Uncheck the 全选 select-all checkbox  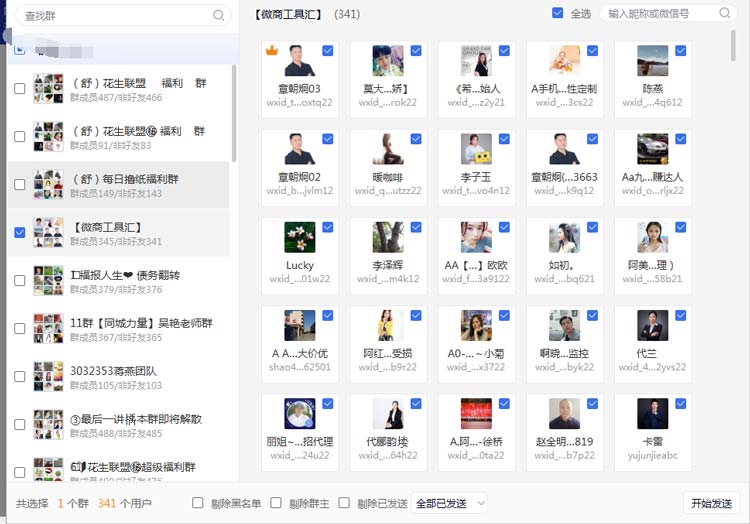click(x=557, y=13)
